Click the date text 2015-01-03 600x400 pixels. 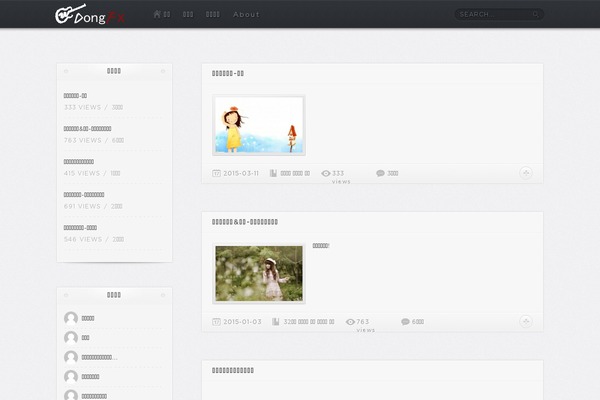[x=242, y=322]
